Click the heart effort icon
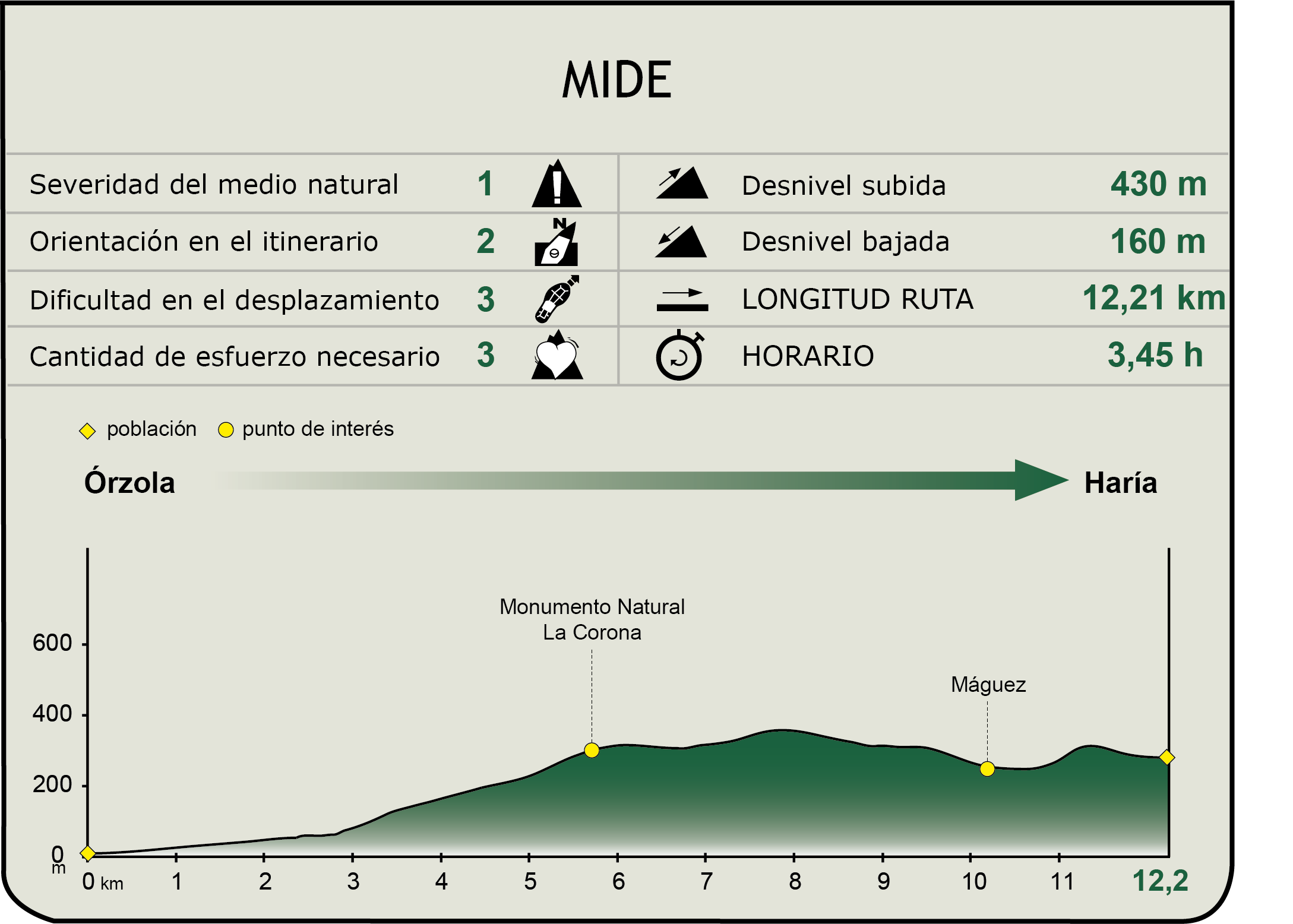 tap(557, 355)
